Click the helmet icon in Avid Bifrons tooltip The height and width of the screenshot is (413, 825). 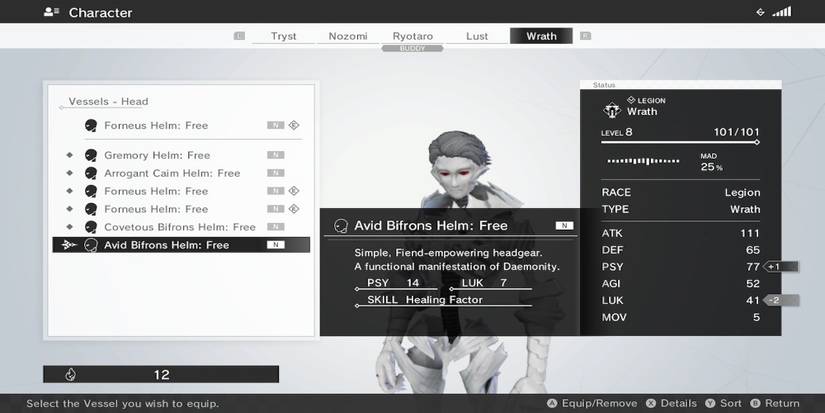(x=340, y=225)
